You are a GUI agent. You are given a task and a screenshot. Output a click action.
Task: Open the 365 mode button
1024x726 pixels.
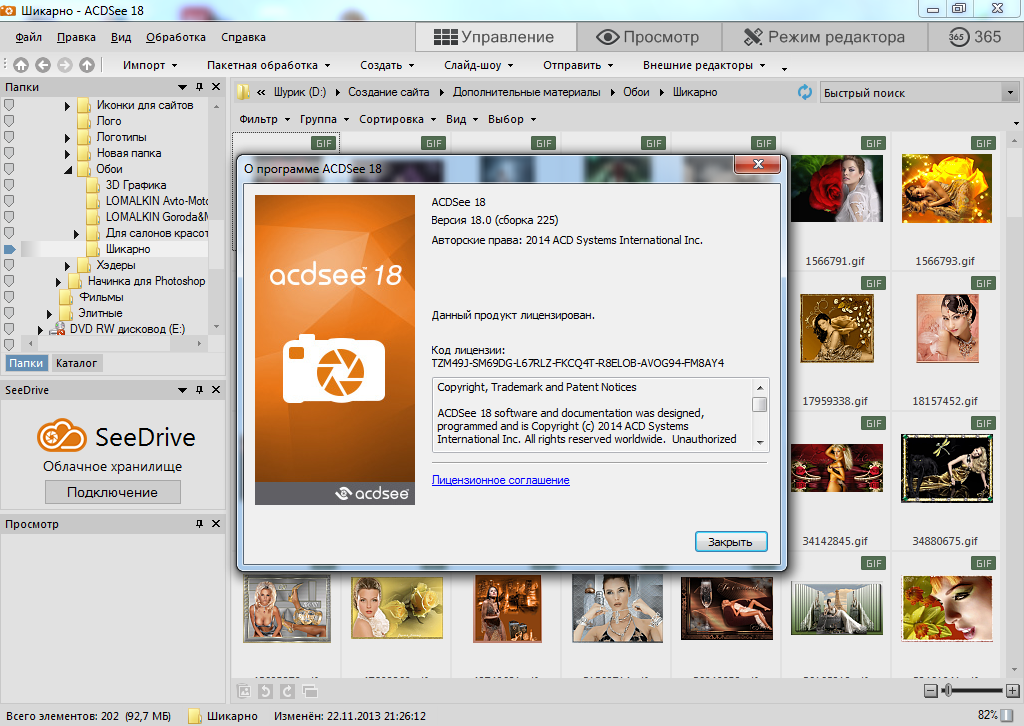pos(974,37)
